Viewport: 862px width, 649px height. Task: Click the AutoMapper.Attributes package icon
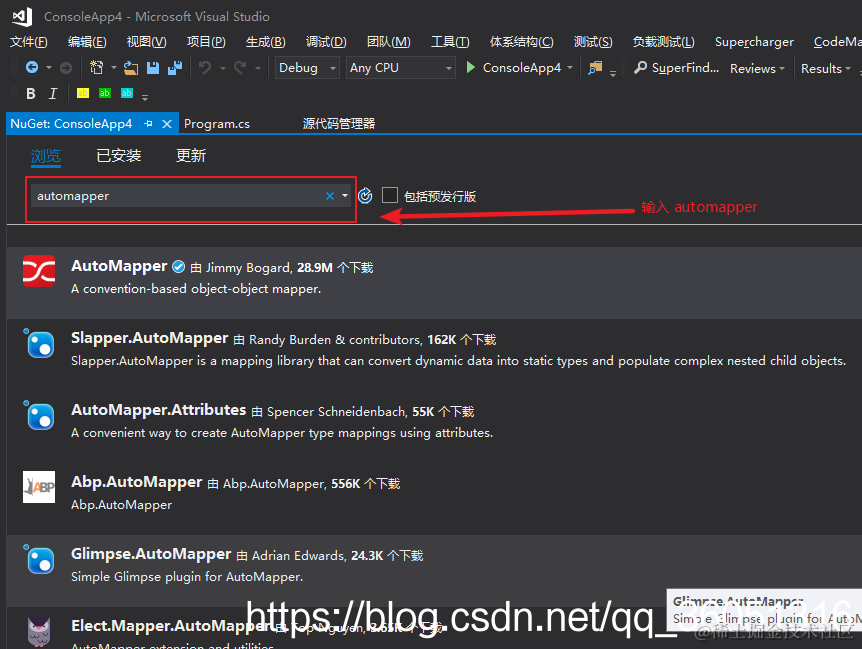[39, 415]
